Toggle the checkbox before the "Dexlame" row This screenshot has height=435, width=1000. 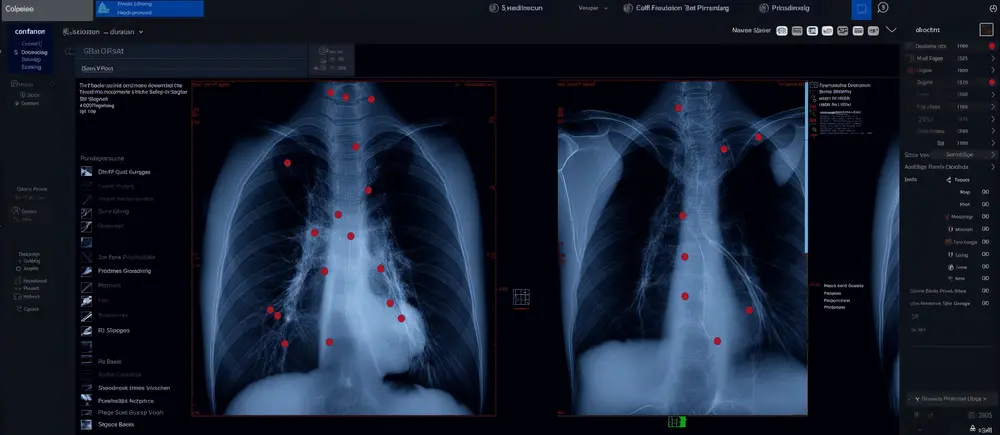909,46
